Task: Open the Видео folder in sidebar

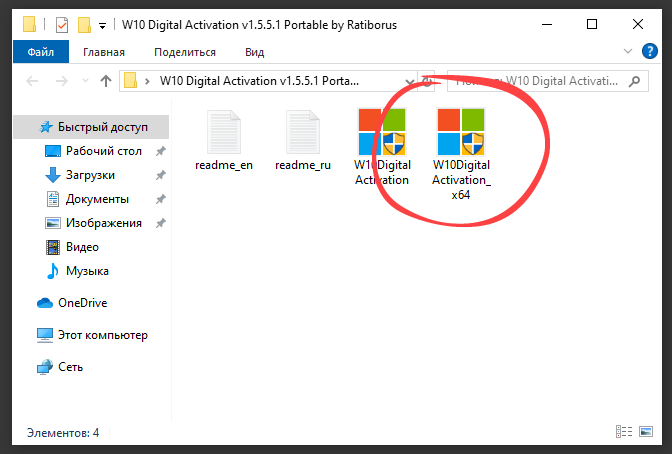Action: [82, 247]
